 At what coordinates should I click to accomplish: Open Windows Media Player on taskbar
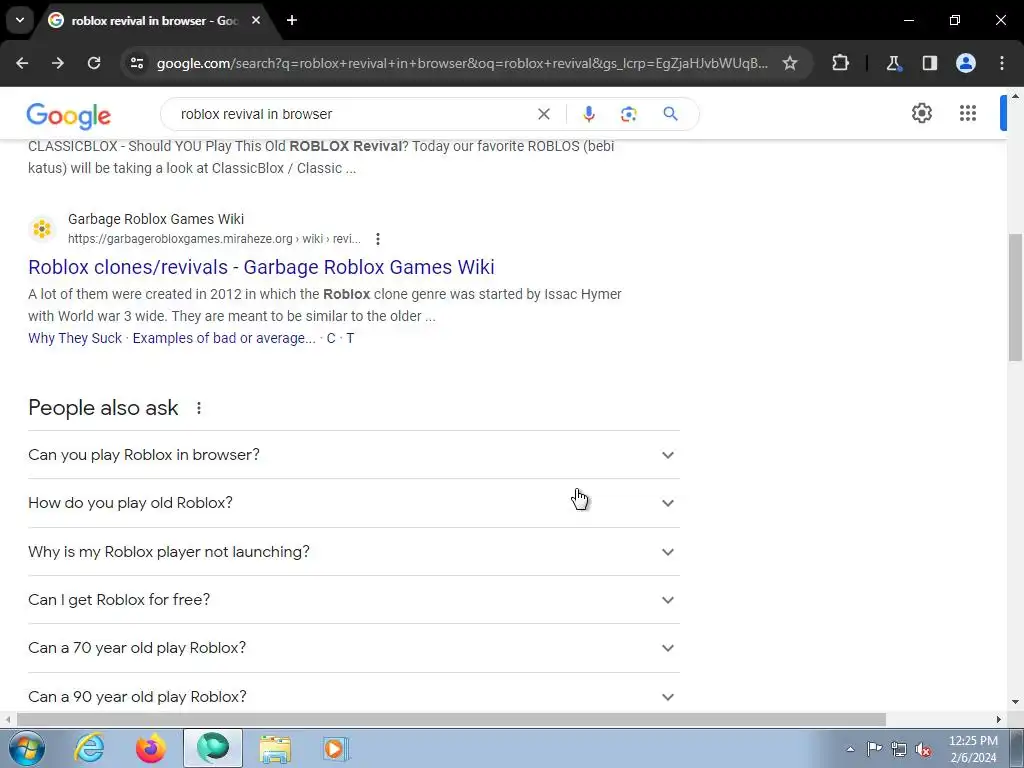click(x=336, y=748)
